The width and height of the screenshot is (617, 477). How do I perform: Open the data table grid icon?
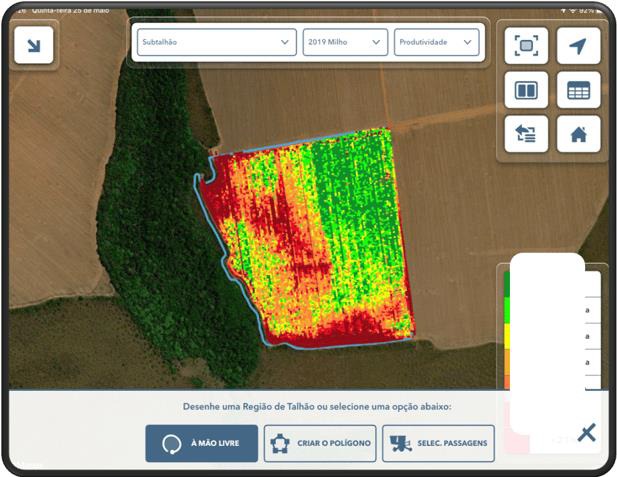578,90
